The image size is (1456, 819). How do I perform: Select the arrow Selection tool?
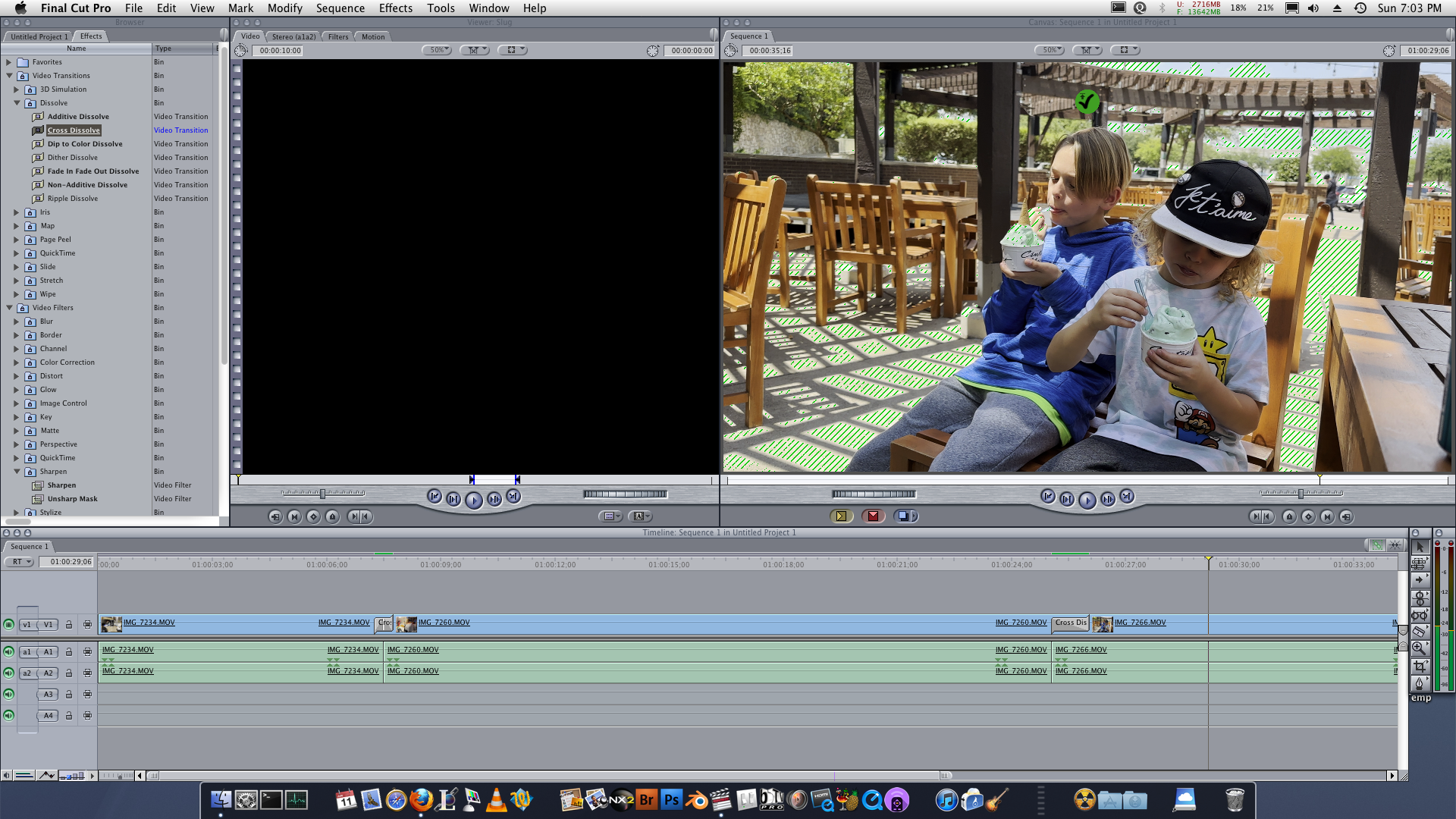1420,547
